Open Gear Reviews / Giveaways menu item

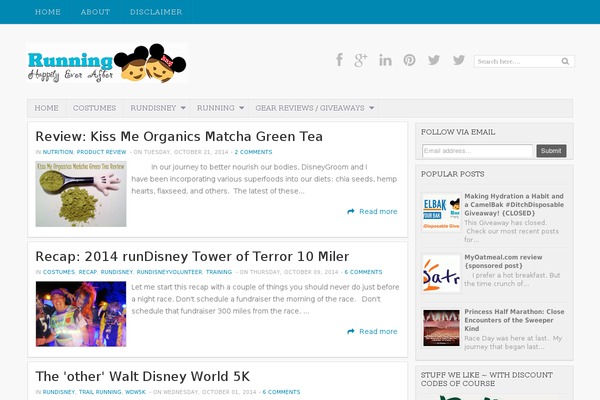(x=310, y=108)
